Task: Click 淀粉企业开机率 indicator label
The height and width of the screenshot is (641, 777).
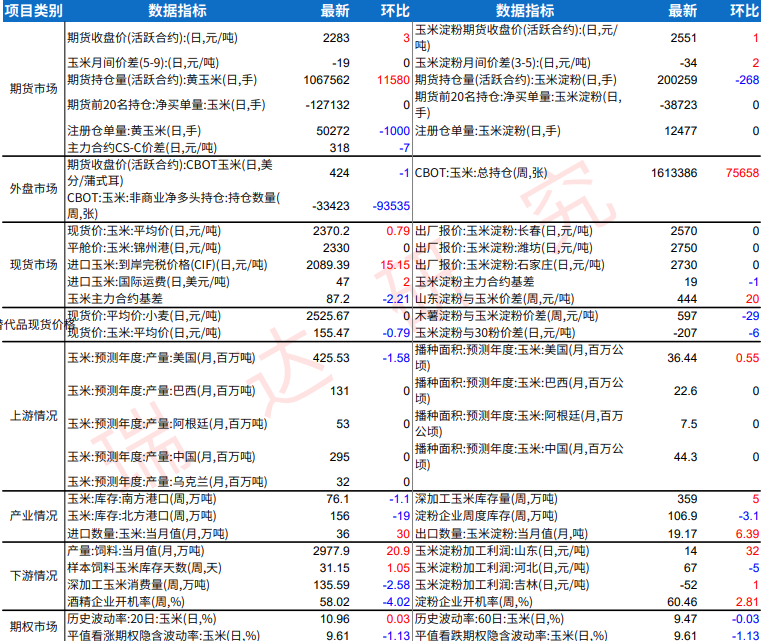Action: [474, 602]
